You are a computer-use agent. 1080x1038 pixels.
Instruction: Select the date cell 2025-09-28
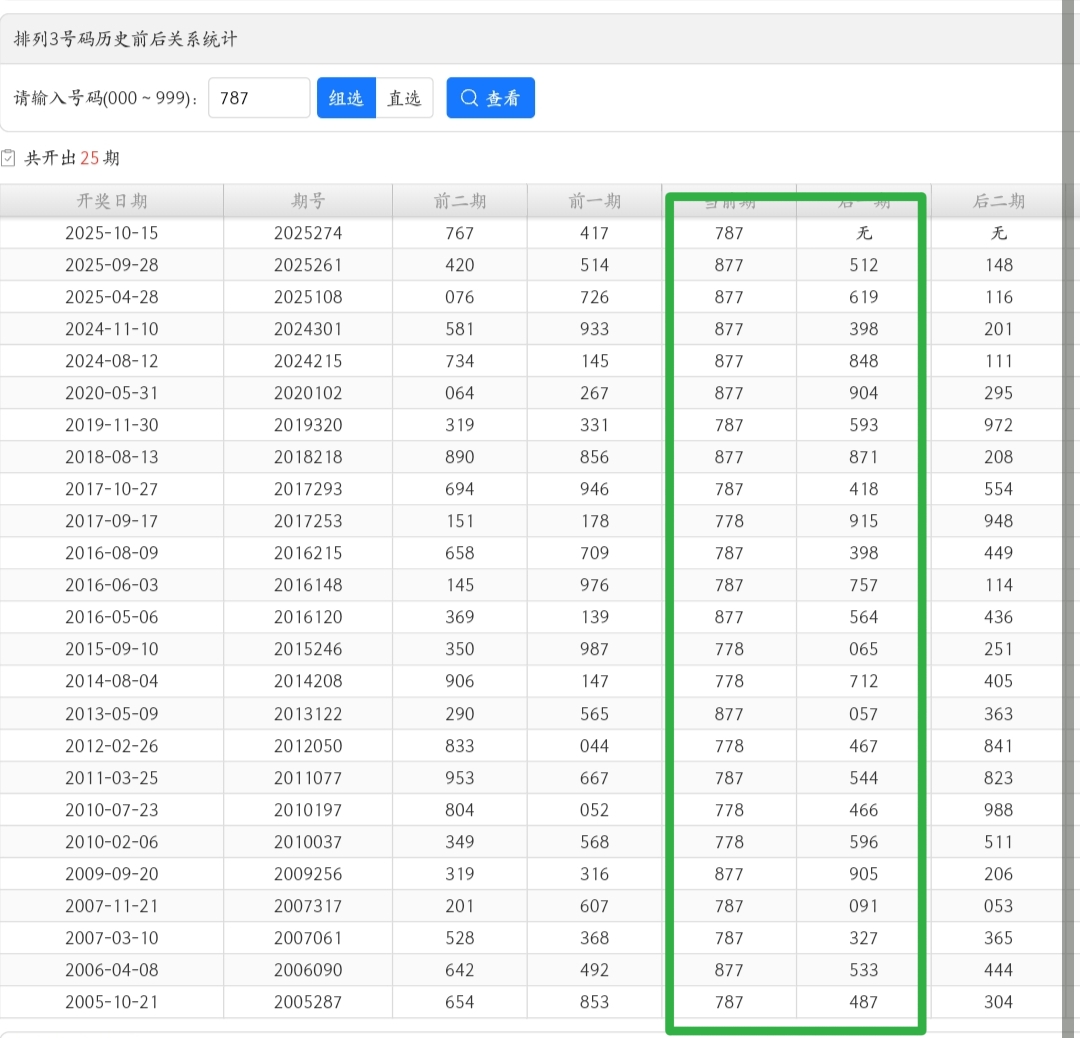pos(112,265)
